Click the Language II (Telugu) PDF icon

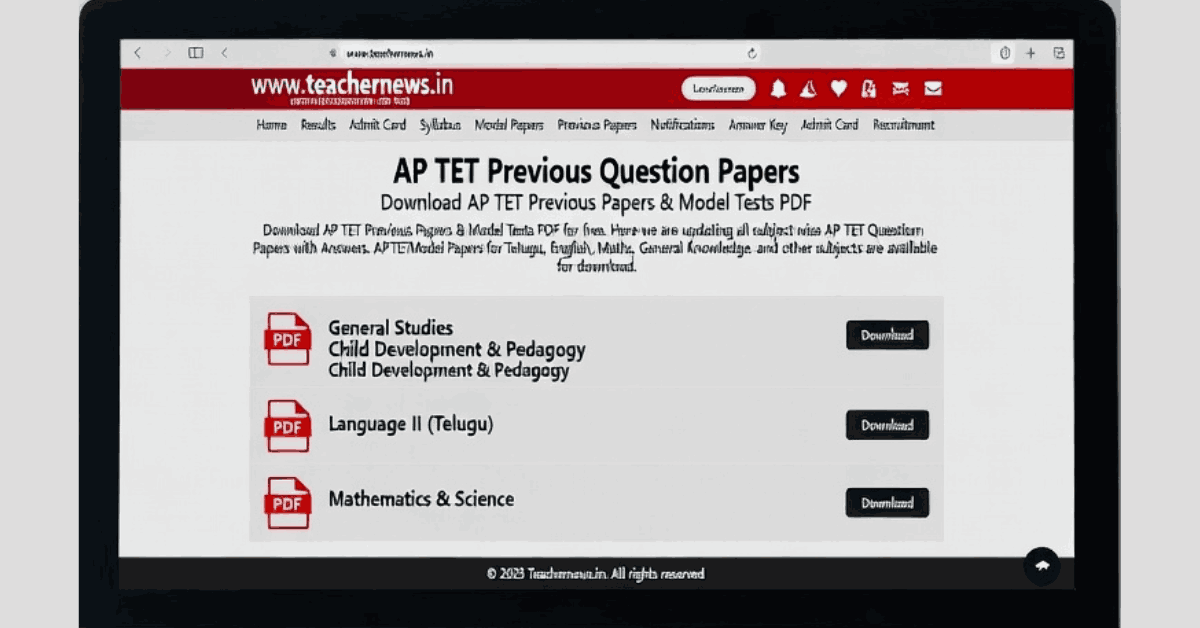287,425
